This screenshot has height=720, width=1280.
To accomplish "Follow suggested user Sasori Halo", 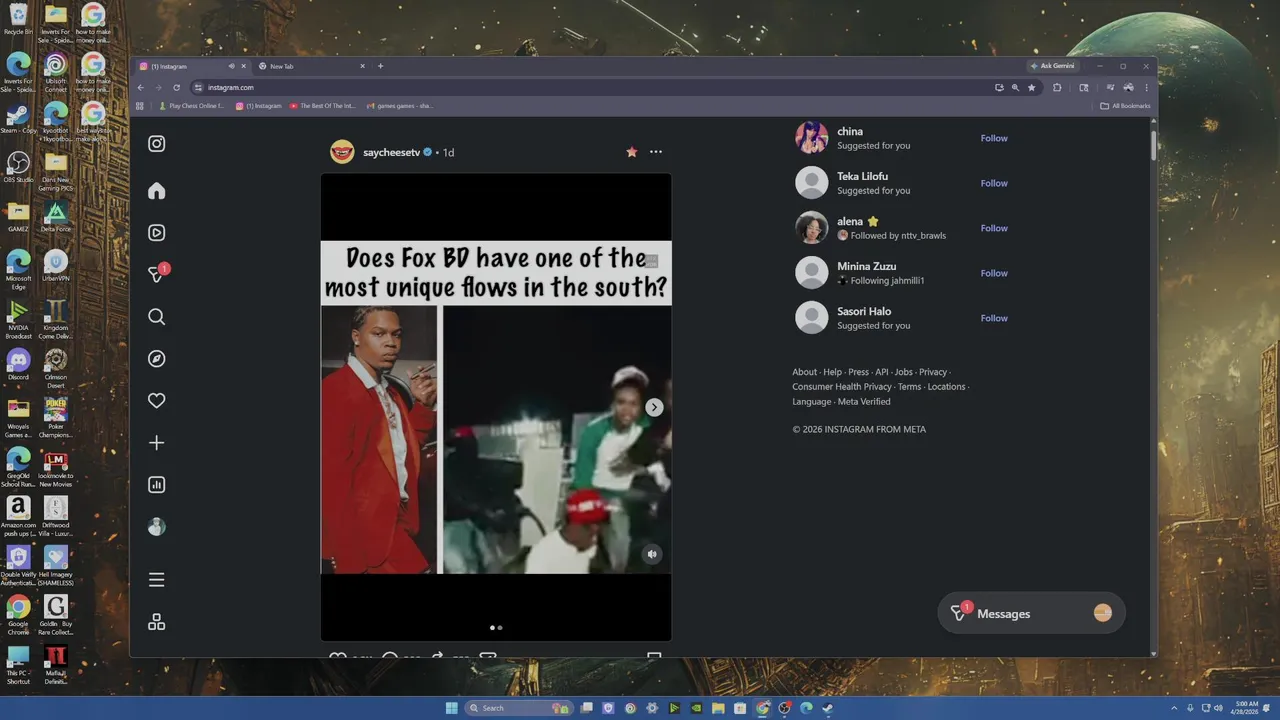I will coord(994,318).
